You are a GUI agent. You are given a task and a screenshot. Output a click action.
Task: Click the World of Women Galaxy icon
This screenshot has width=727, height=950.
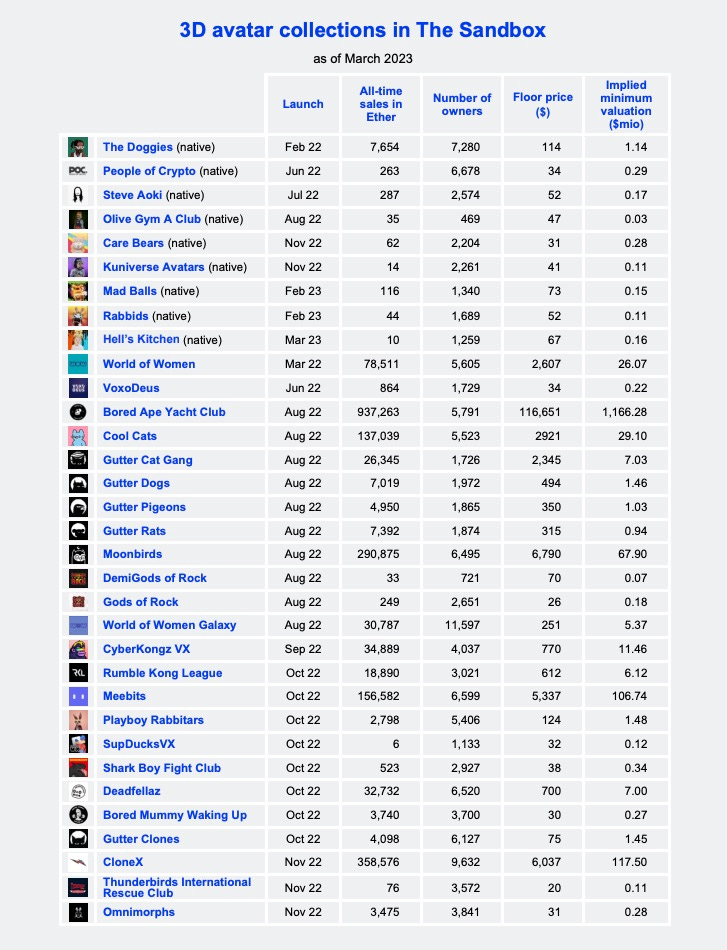pyautogui.click(x=78, y=625)
